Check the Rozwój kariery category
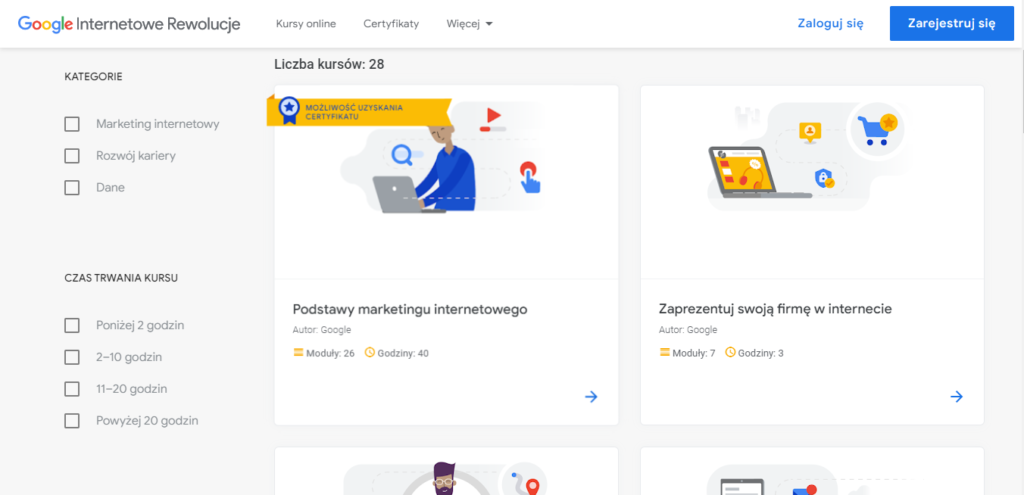1024x495 pixels. click(x=72, y=156)
